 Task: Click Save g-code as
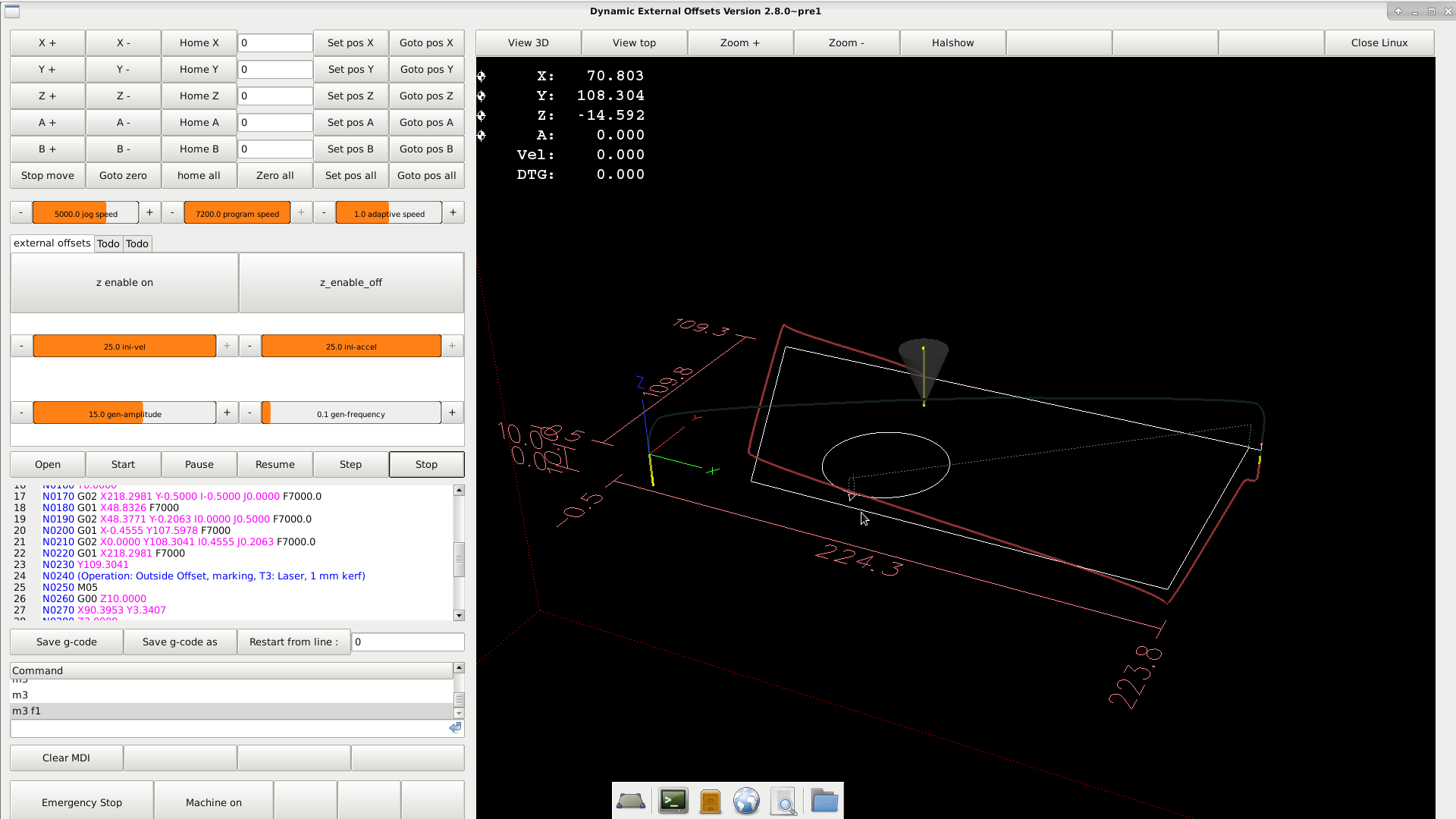180,642
